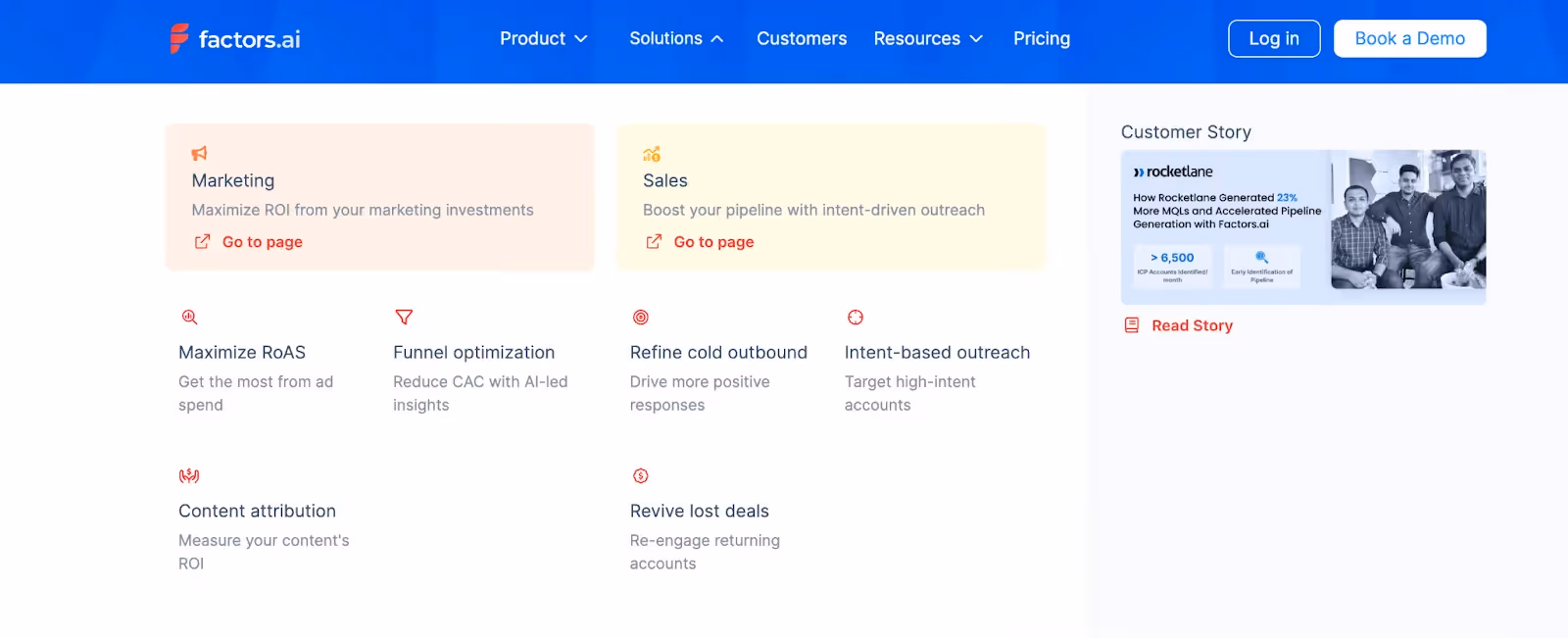Click the Log in button

click(1274, 38)
